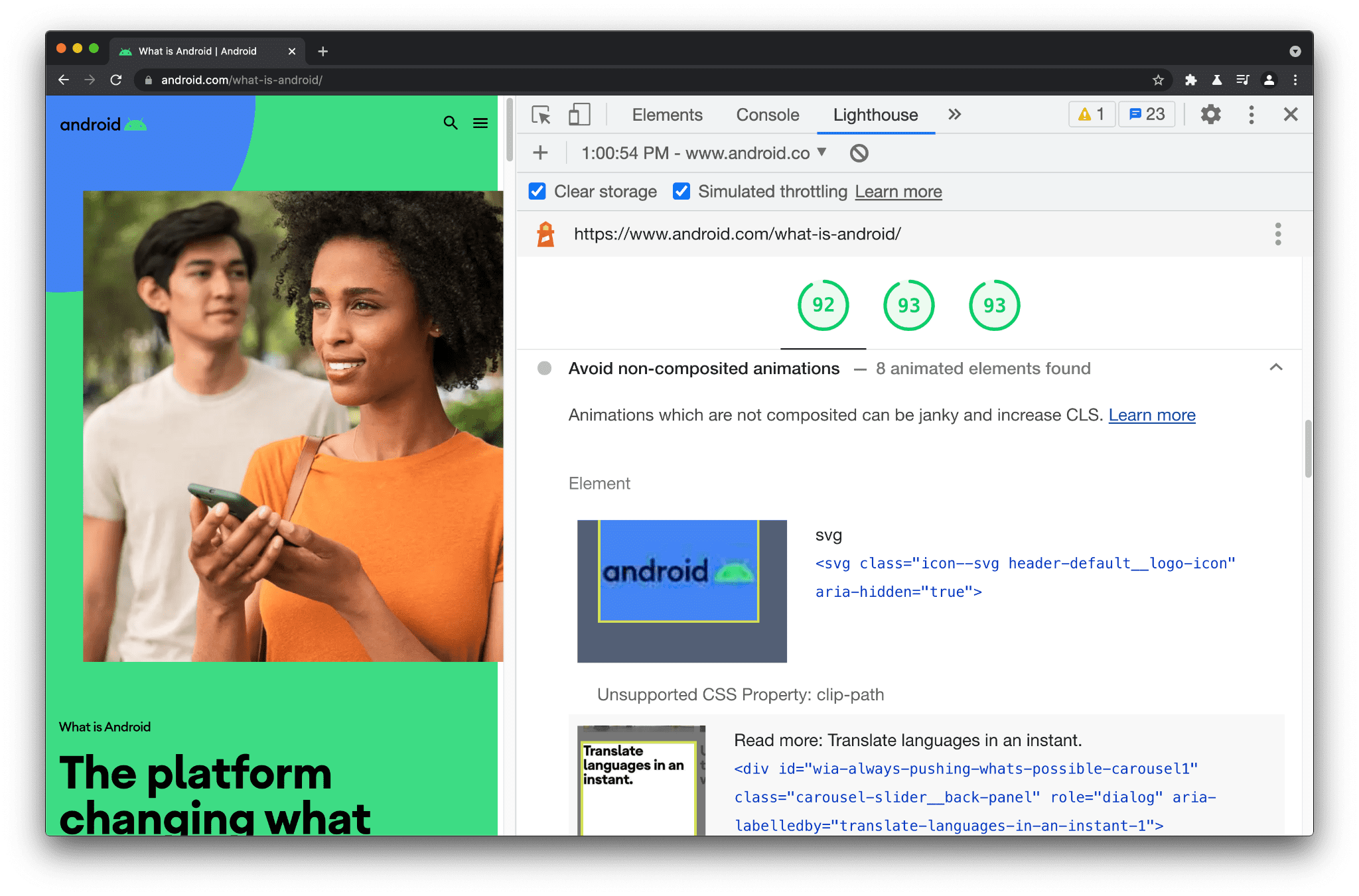Click the close DevTools panel icon
Screen dimensions: 1359x896
coord(1291,114)
